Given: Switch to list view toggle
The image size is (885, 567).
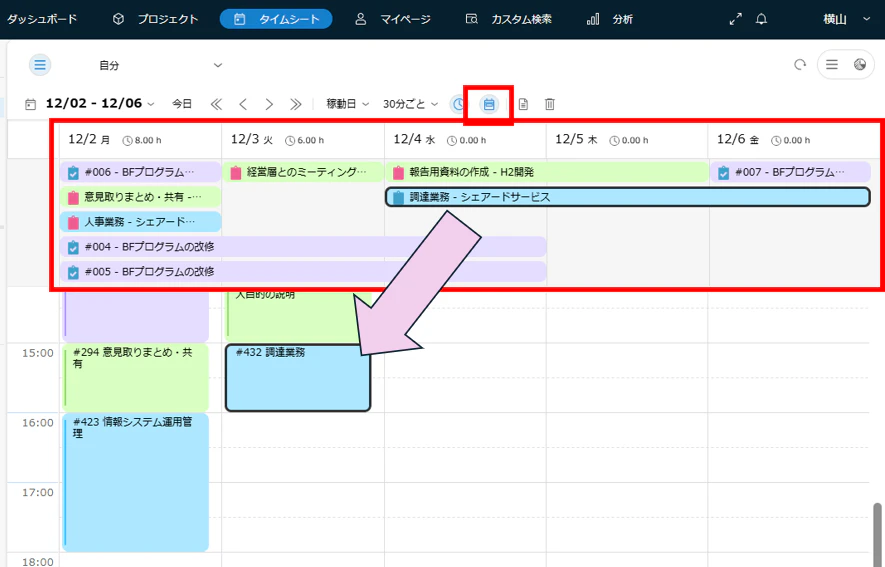Looking at the screenshot, I should coord(832,65).
